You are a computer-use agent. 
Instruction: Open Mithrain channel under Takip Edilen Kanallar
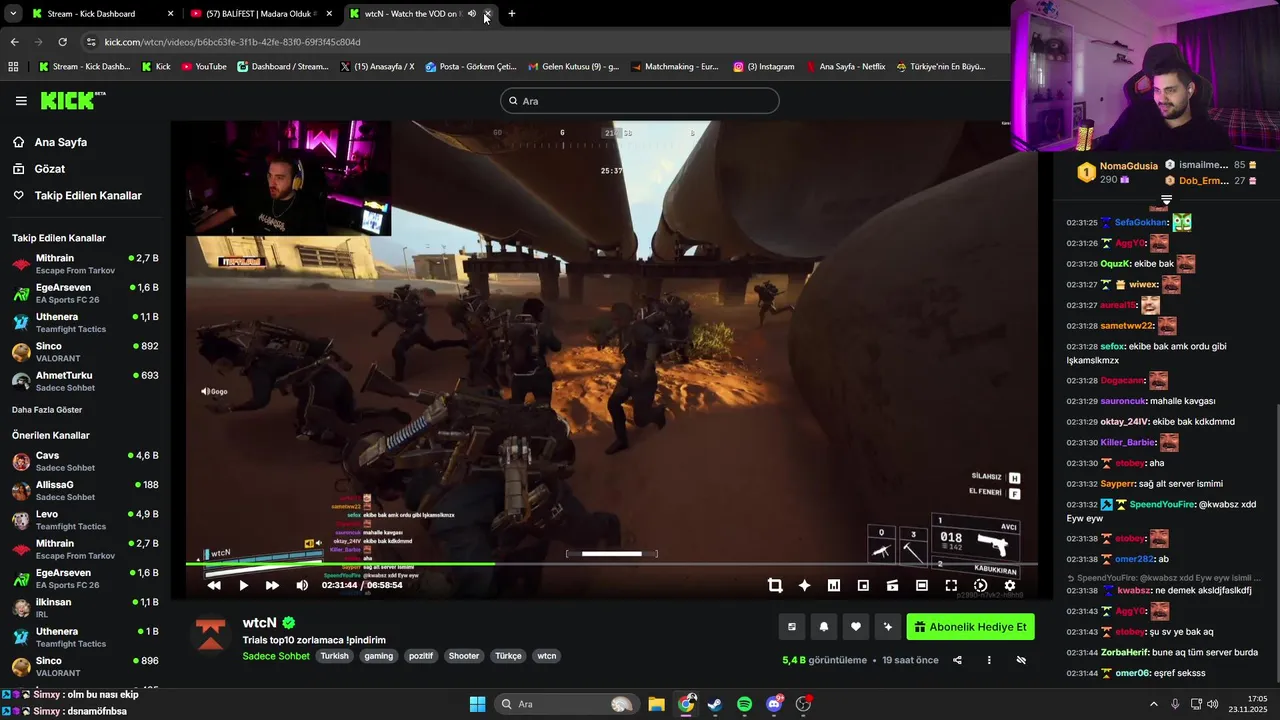pyautogui.click(x=85, y=264)
